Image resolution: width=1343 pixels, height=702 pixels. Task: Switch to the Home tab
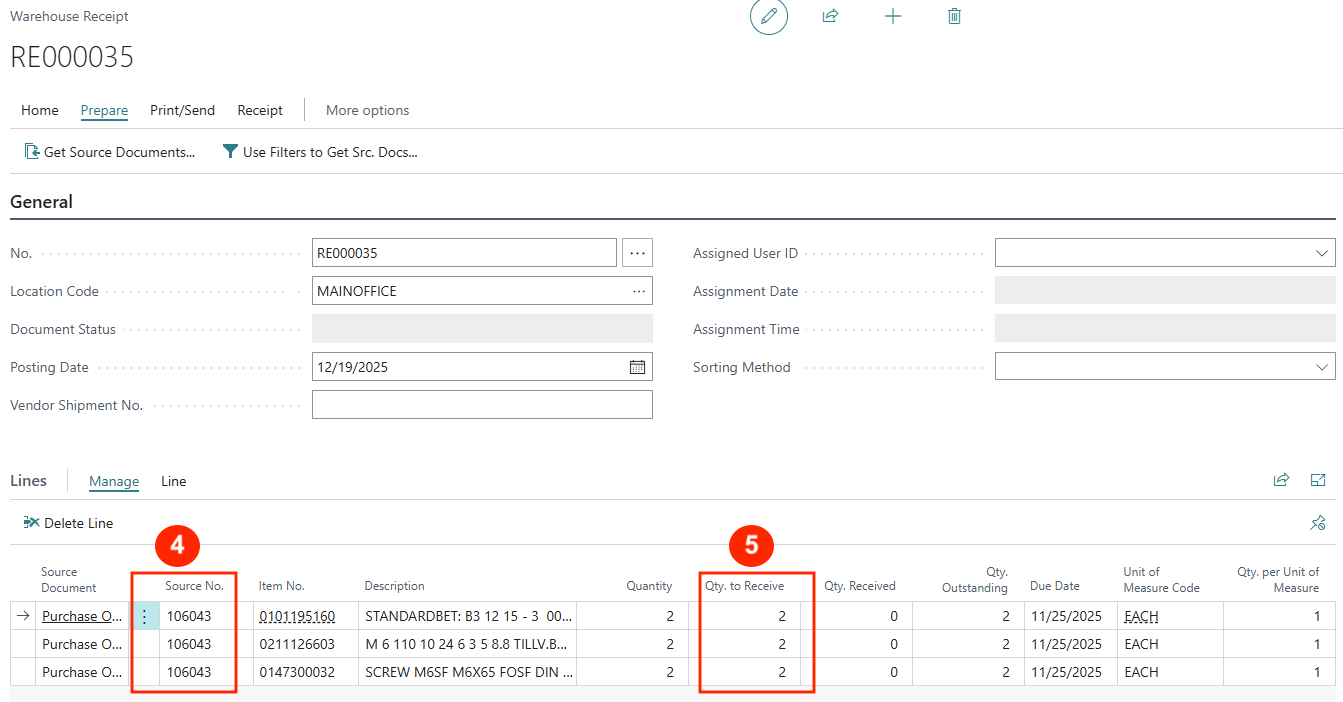[x=40, y=110]
